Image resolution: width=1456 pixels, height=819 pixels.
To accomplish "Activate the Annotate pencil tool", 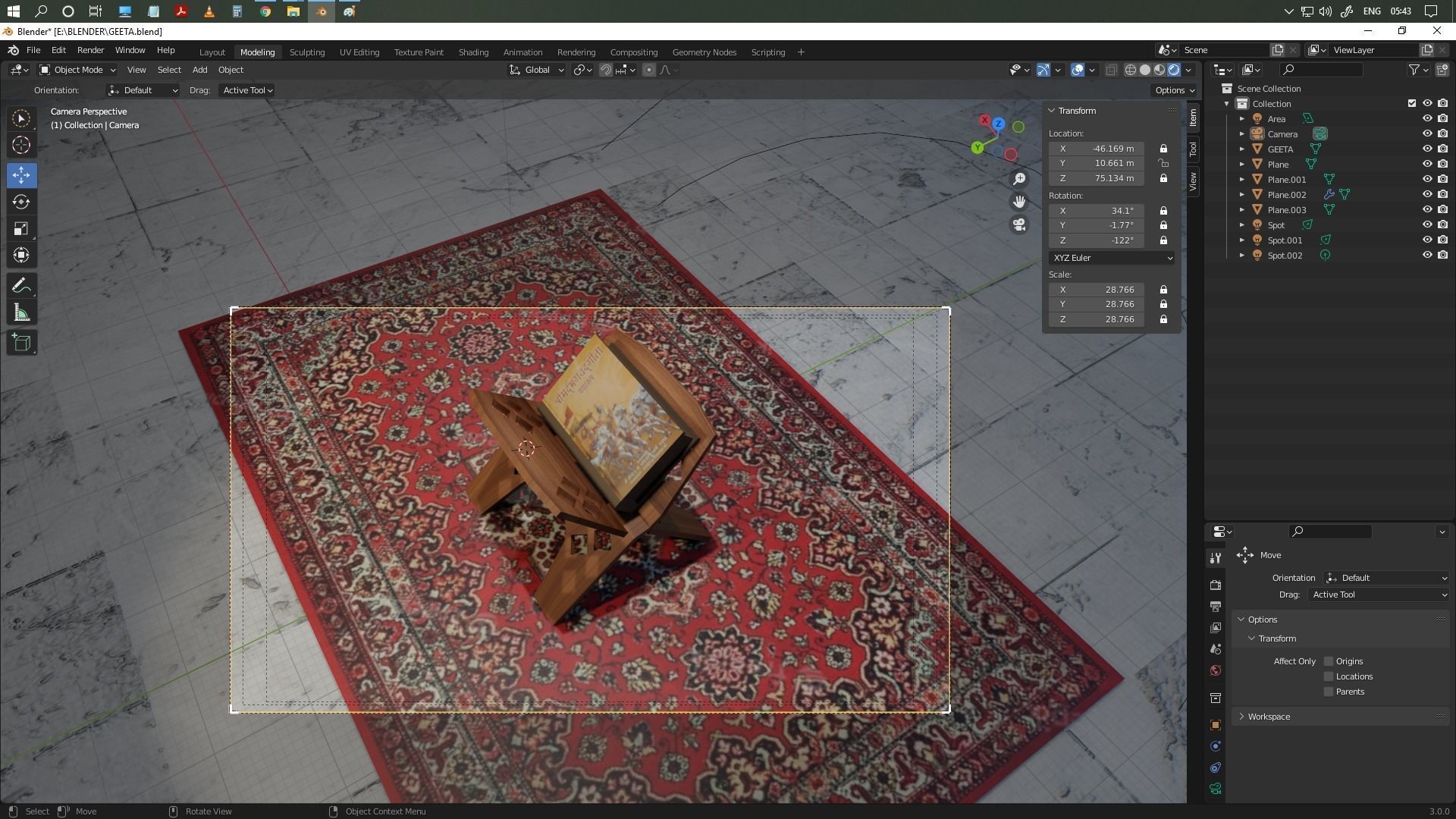I will pos(21,285).
